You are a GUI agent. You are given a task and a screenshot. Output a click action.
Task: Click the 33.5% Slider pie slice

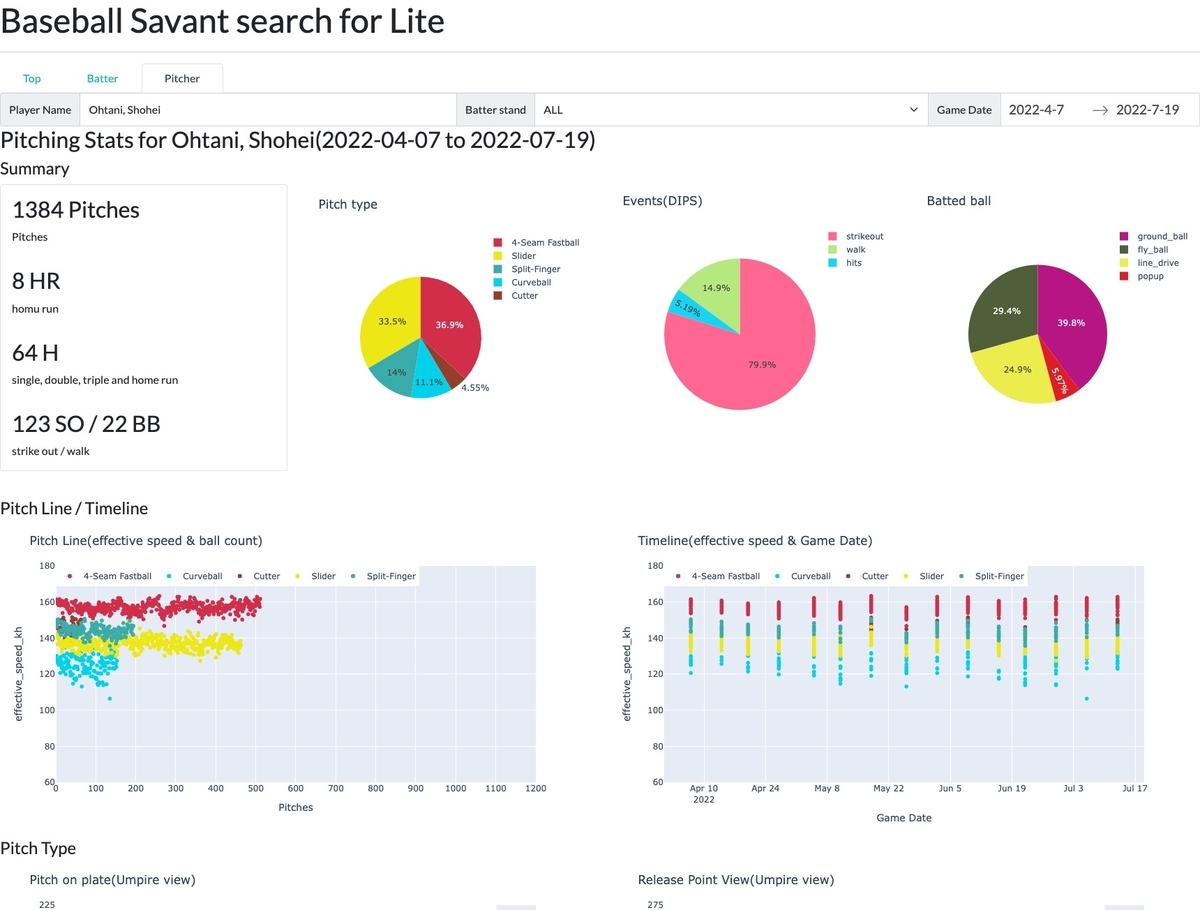point(390,321)
